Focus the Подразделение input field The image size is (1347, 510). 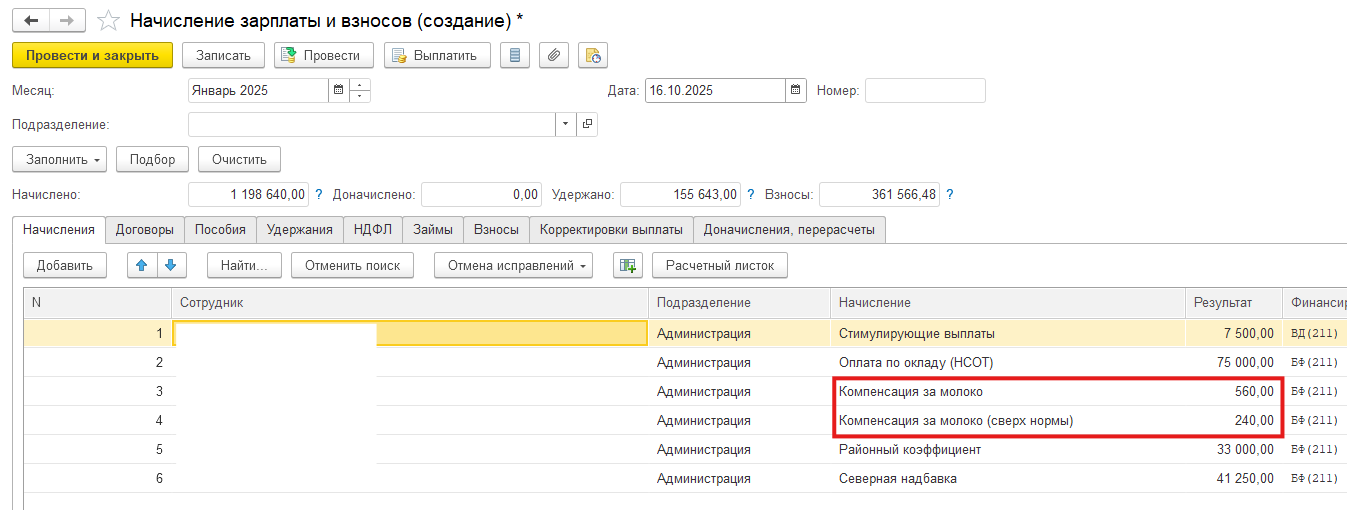372,124
